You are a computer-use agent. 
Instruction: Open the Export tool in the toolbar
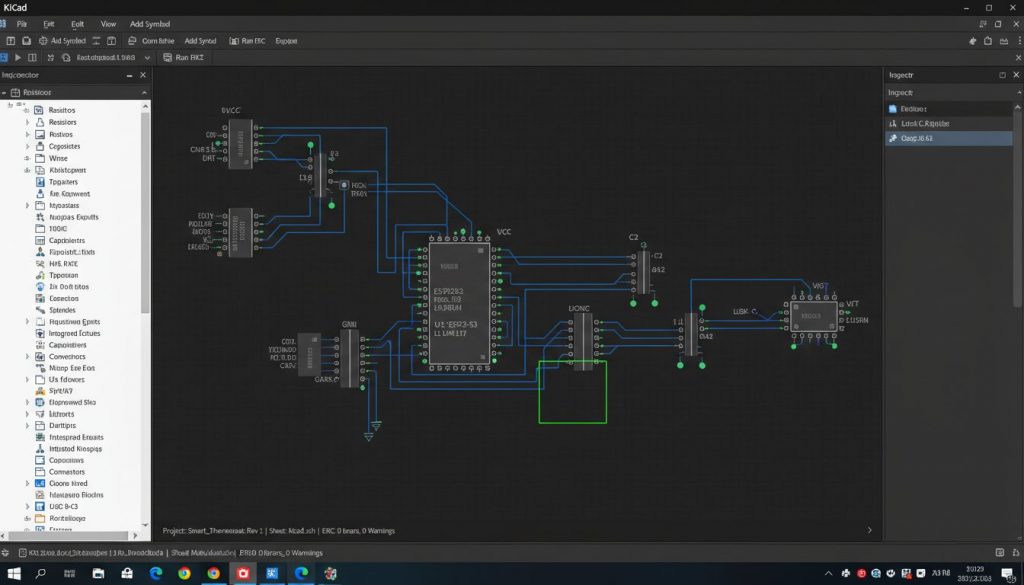click(x=287, y=40)
